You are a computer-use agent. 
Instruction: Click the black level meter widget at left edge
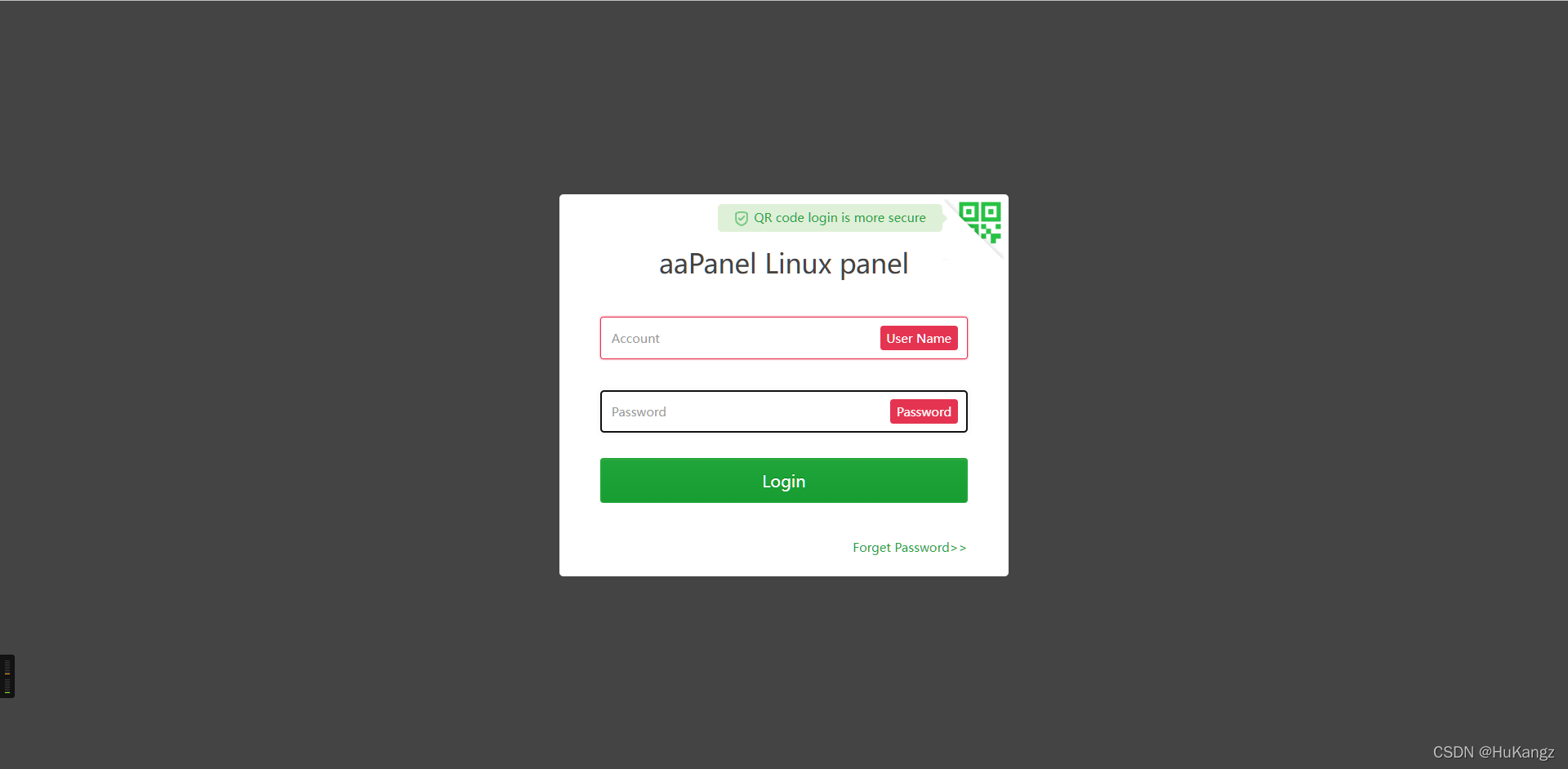[x=7, y=676]
